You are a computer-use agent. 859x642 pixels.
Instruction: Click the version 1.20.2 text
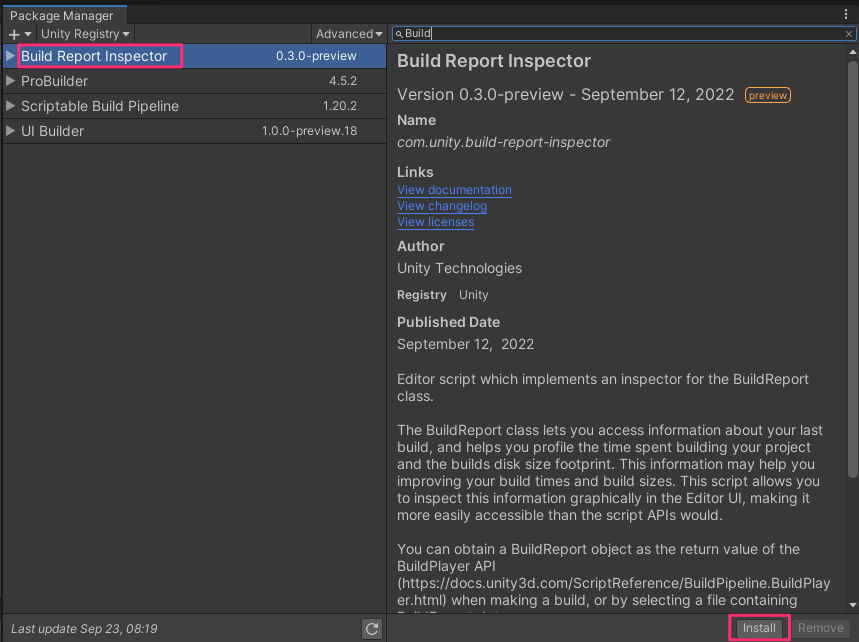[x=340, y=106]
